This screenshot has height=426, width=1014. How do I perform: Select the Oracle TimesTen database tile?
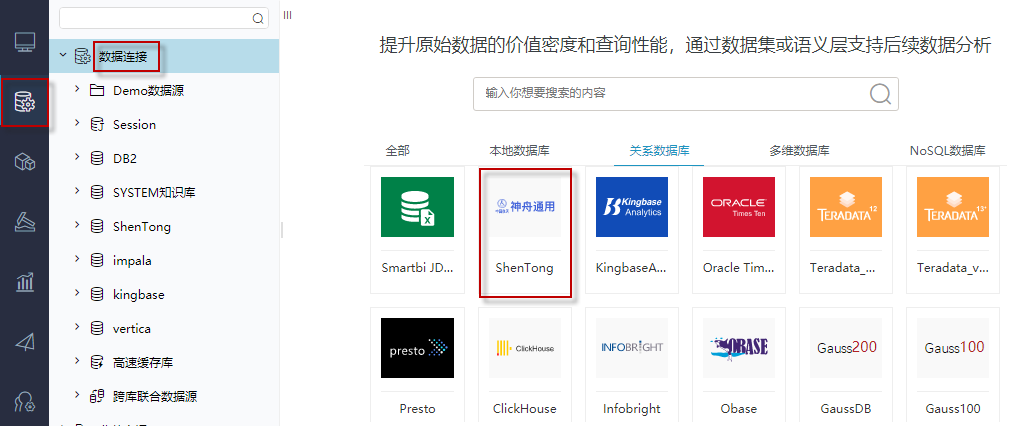[x=739, y=230]
